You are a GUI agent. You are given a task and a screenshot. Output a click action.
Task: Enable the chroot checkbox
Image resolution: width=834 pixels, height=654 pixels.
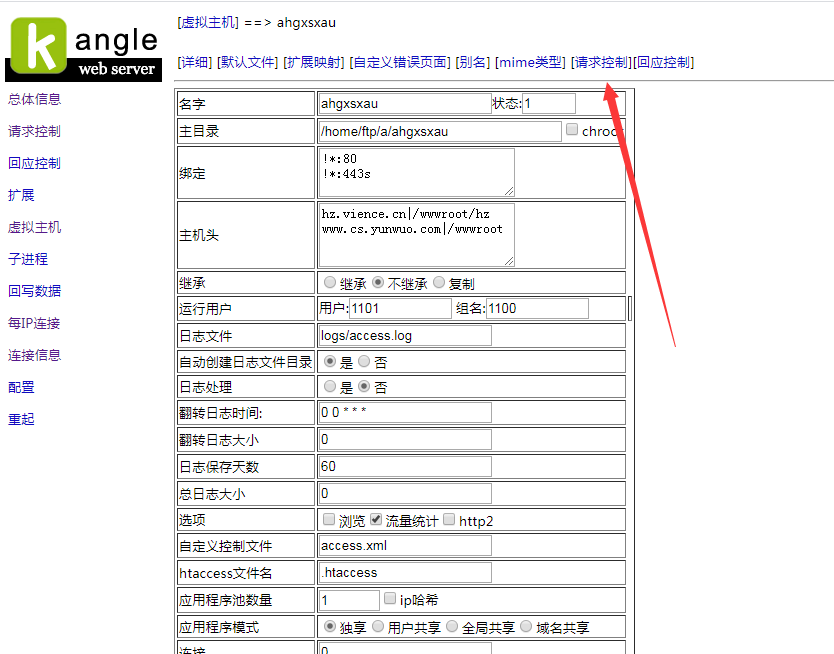572,130
